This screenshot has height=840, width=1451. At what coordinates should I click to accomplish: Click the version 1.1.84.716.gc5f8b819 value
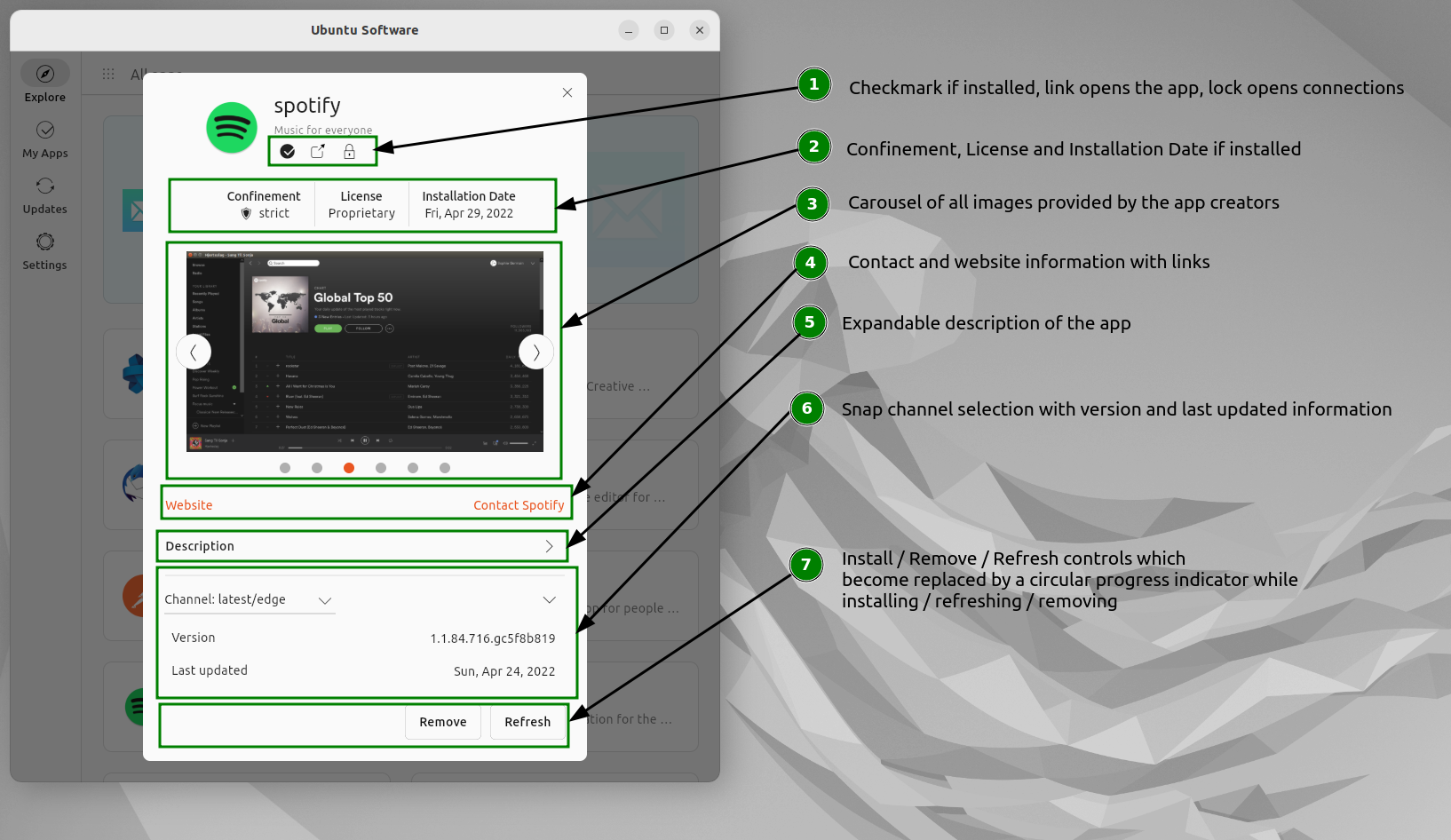(x=493, y=638)
